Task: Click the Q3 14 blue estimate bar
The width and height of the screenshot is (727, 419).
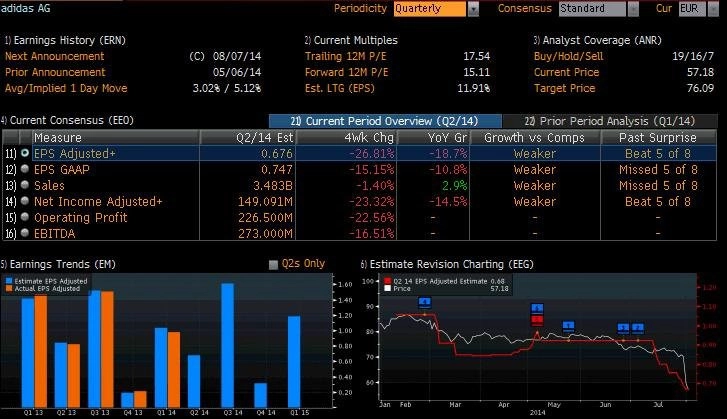Action: coord(228,345)
